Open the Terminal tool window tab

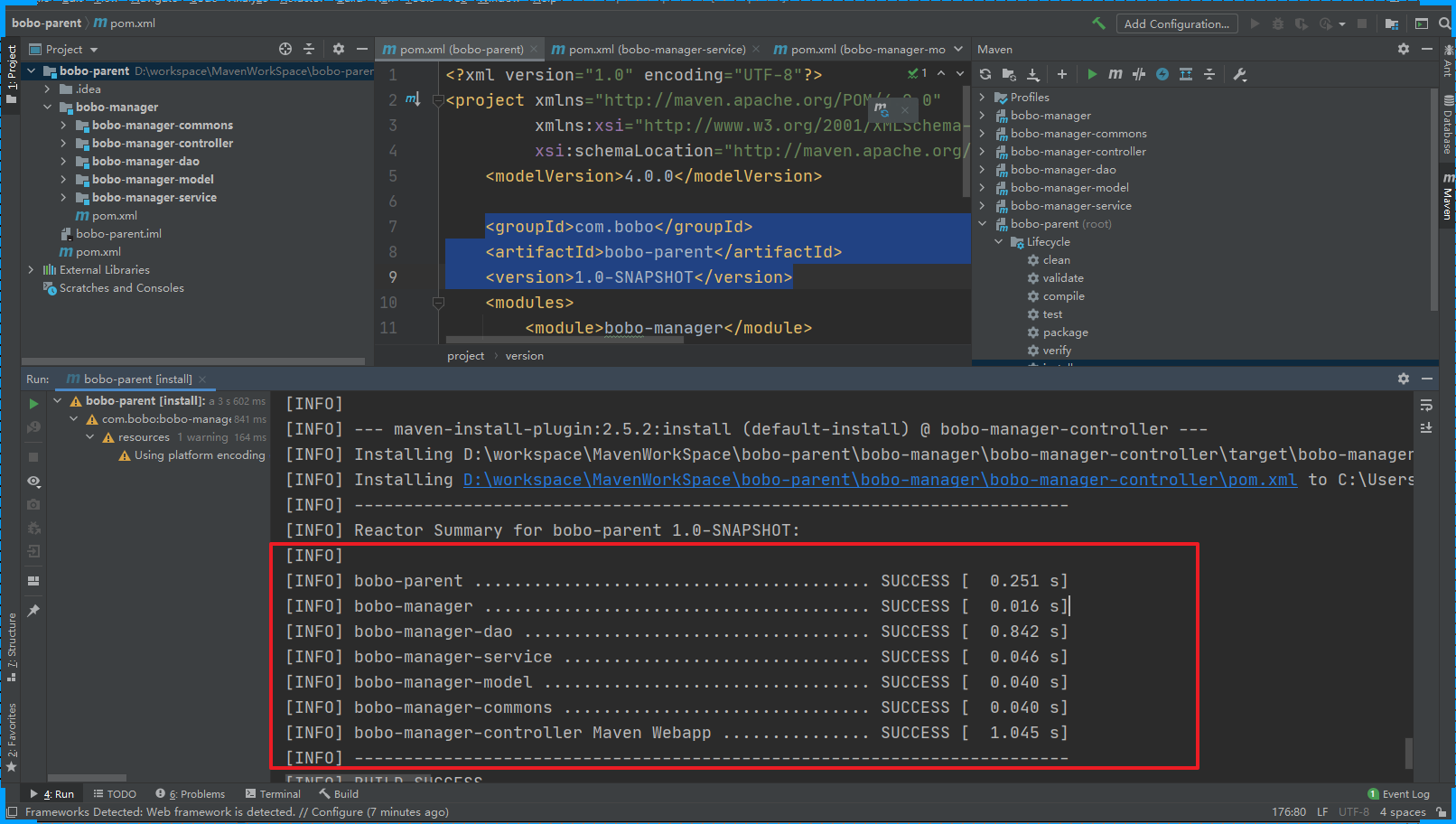point(273,794)
